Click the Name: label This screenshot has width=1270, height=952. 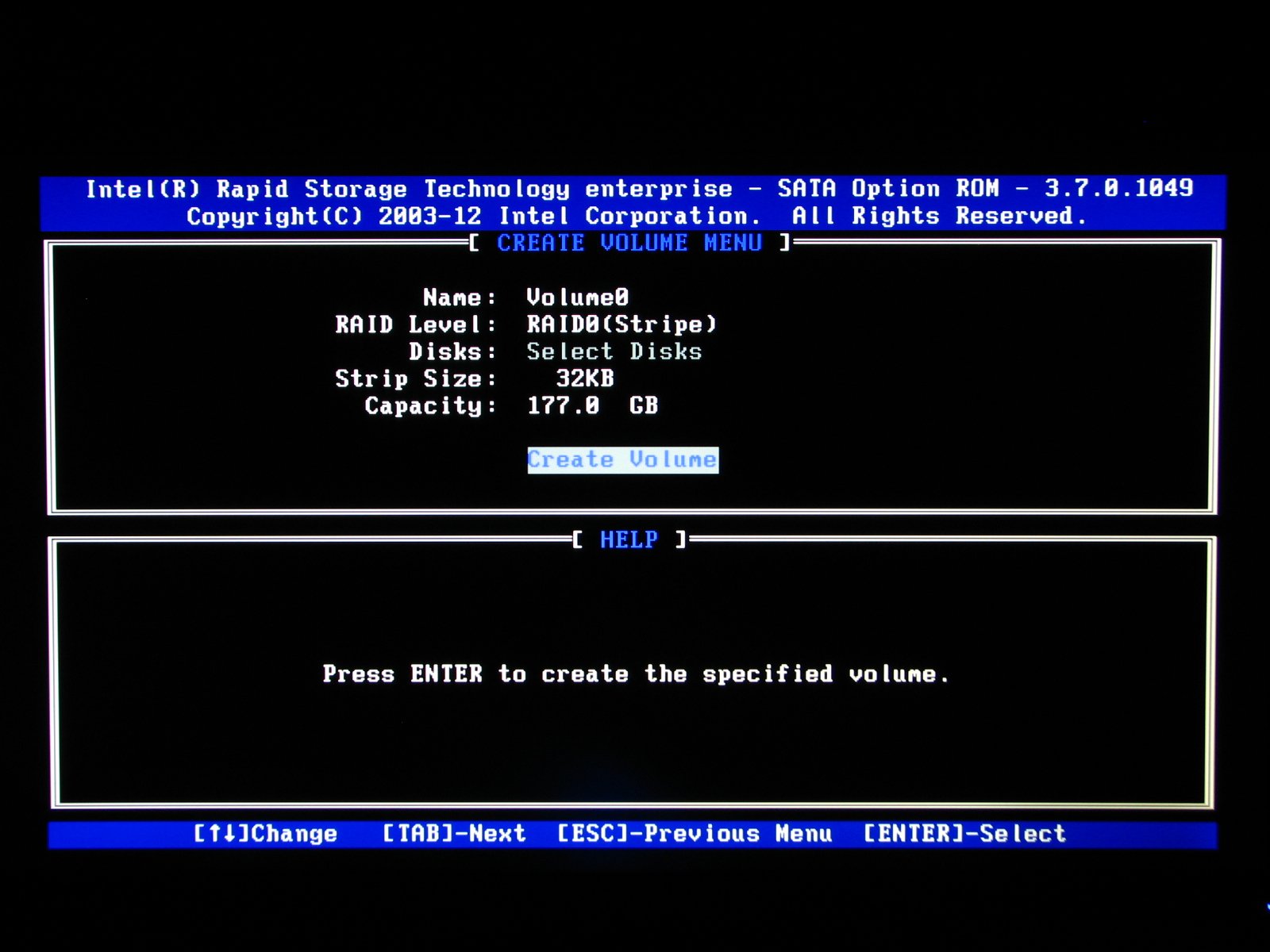pyautogui.click(x=460, y=297)
